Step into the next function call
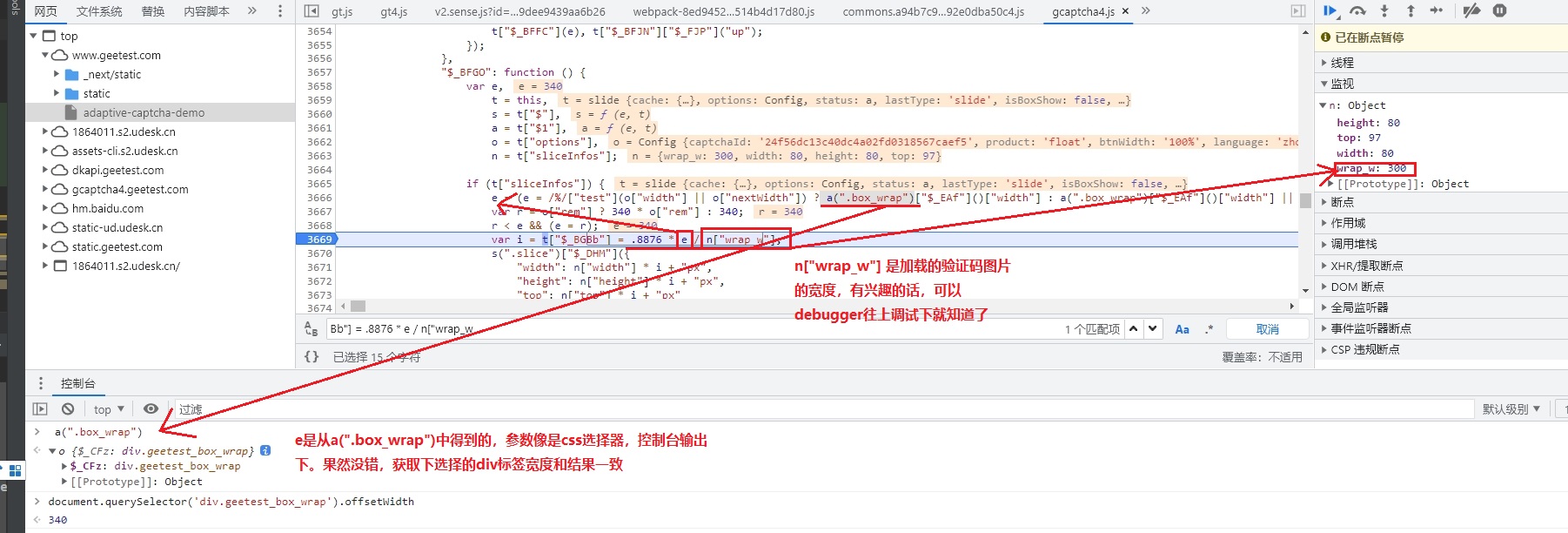This screenshot has width=1568, height=533. pyautogui.click(x=1384, y=10)
